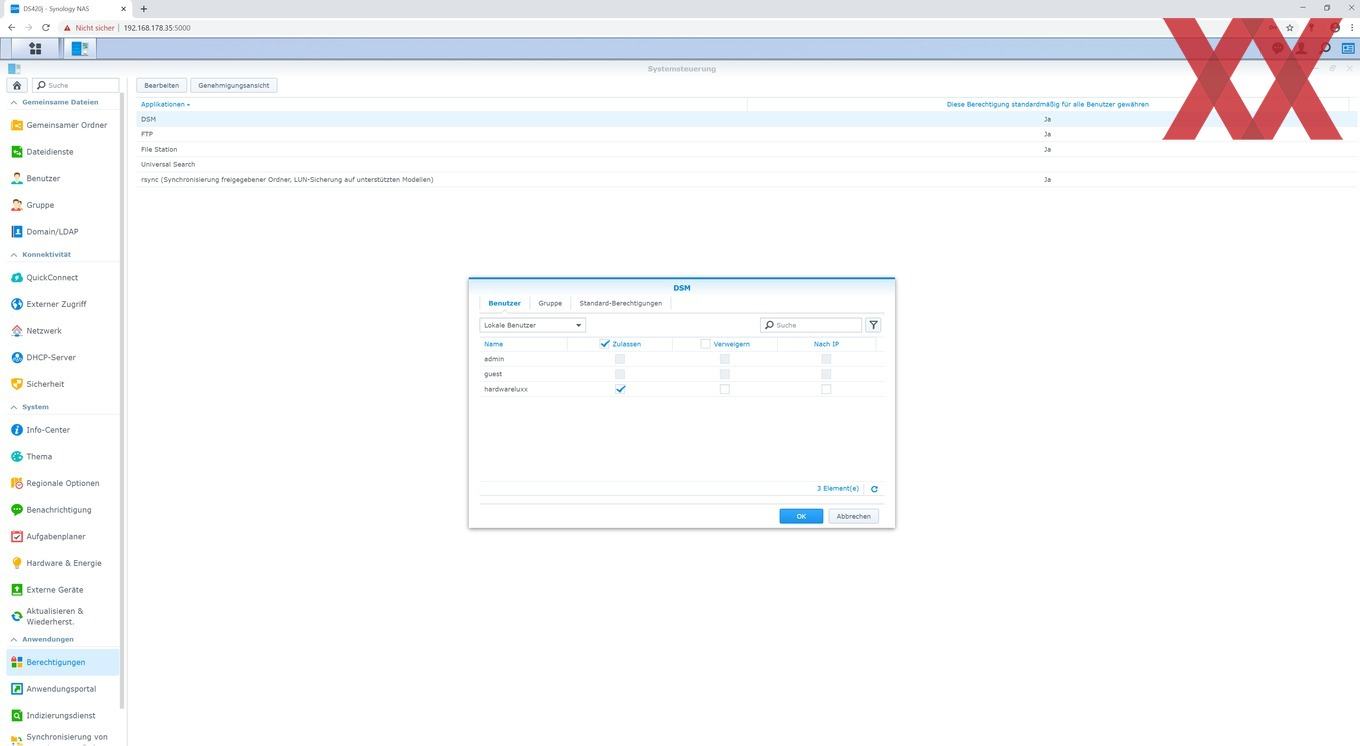Open the Thema palette icon
1360x746 pixels.
pos(17,457)
